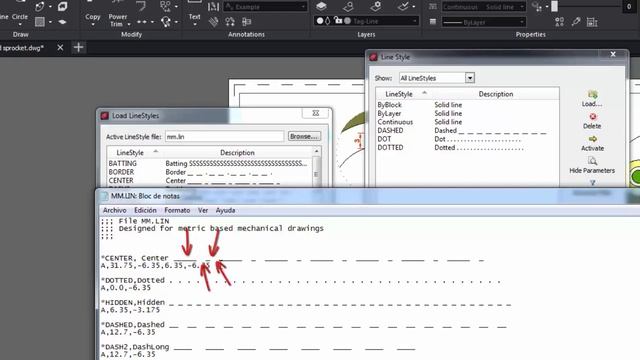Click the tolerance symbols annotation icon
Image resolution: width=640 pixels, height=360 pixels.
[x=230, y=22]
